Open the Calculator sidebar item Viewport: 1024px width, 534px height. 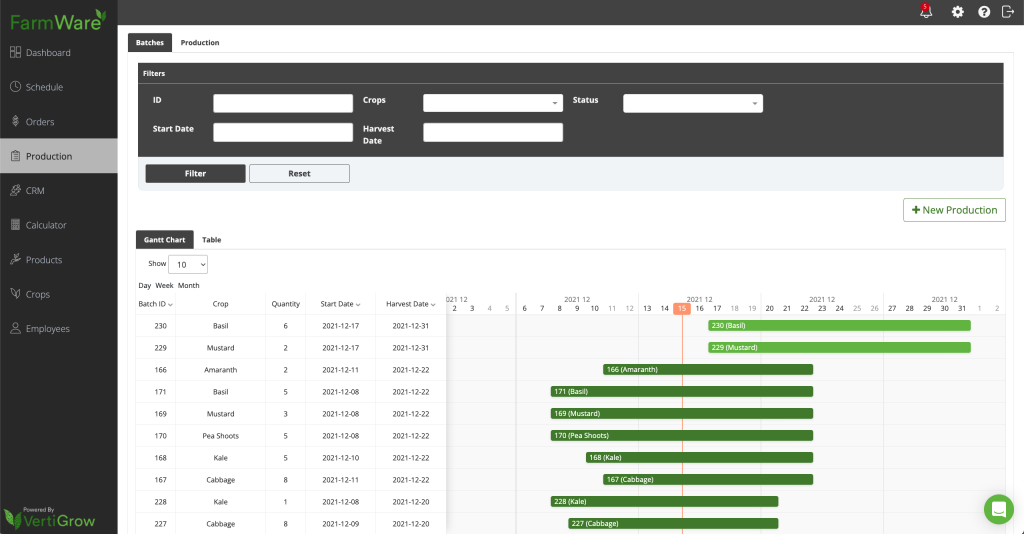46,225
